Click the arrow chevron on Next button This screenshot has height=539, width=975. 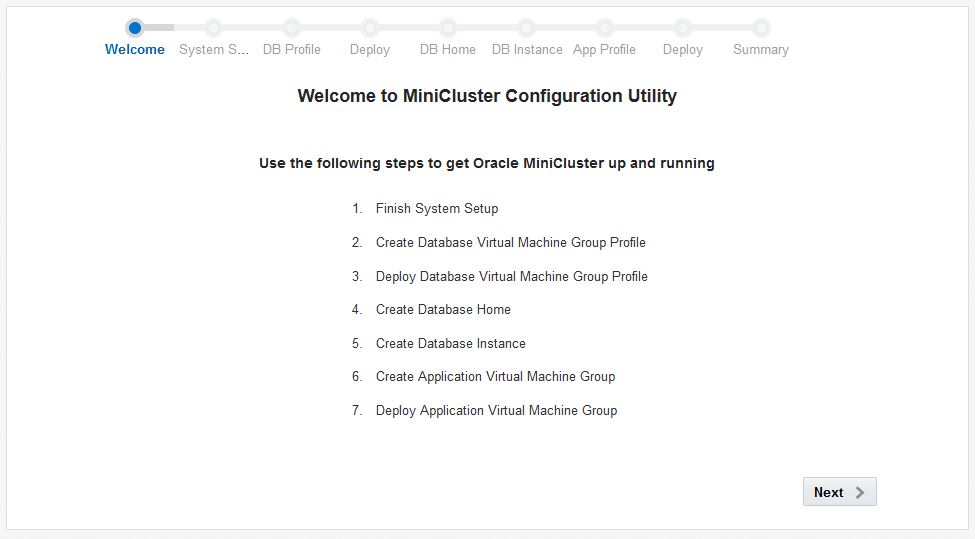[x=859, y=492]
